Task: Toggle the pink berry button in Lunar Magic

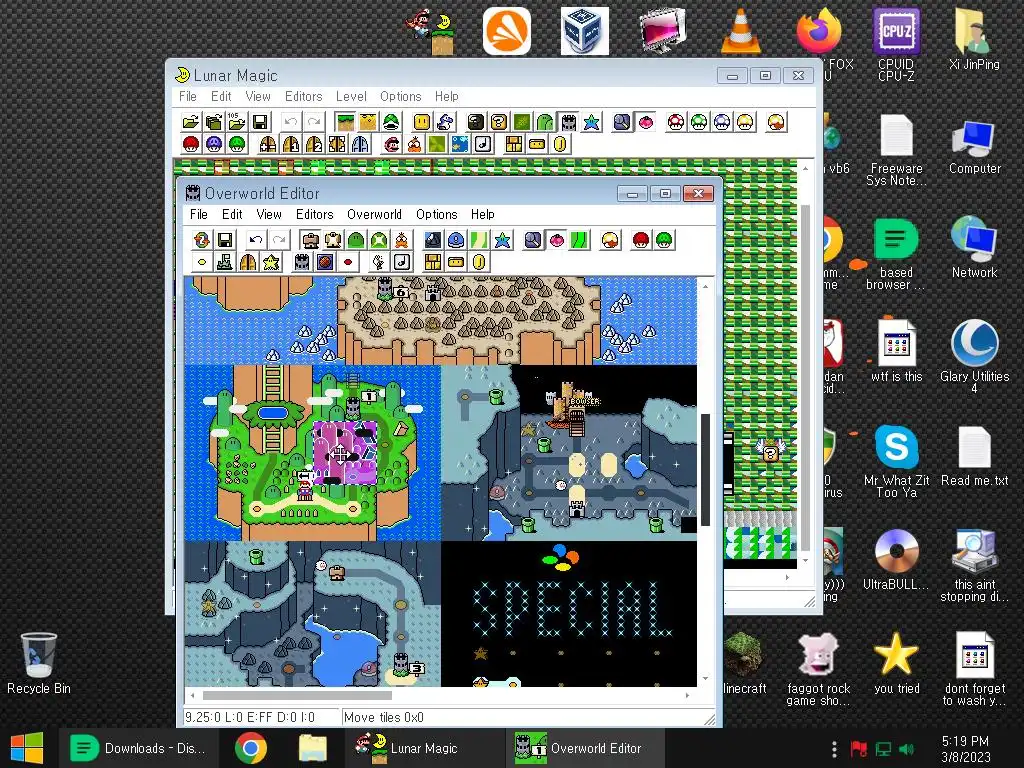Action: pyautogui.click(x=645, y=122)
